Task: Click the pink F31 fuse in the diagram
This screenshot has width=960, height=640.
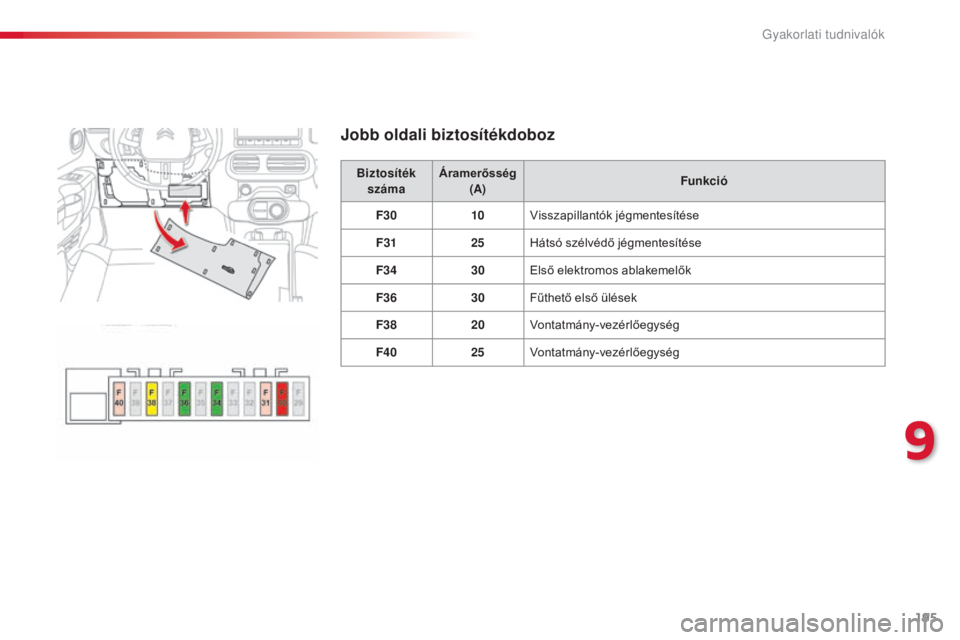Action: (266, 399)
